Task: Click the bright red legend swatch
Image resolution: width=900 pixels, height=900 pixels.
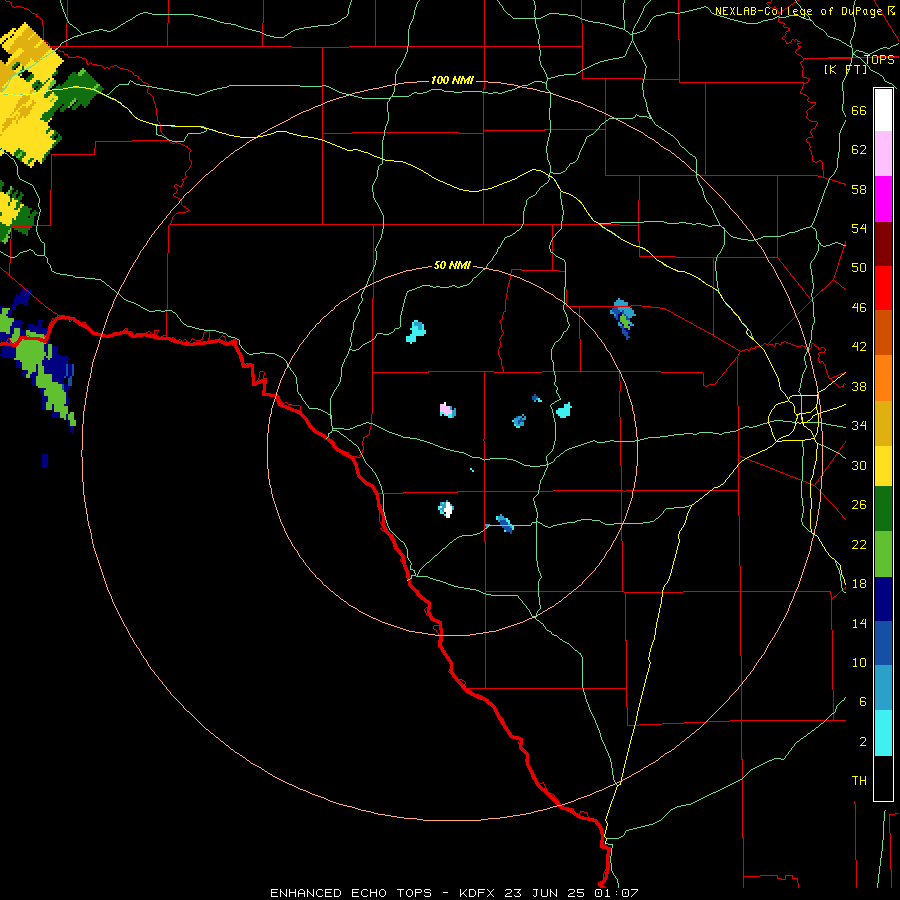Action: point(883,288)
